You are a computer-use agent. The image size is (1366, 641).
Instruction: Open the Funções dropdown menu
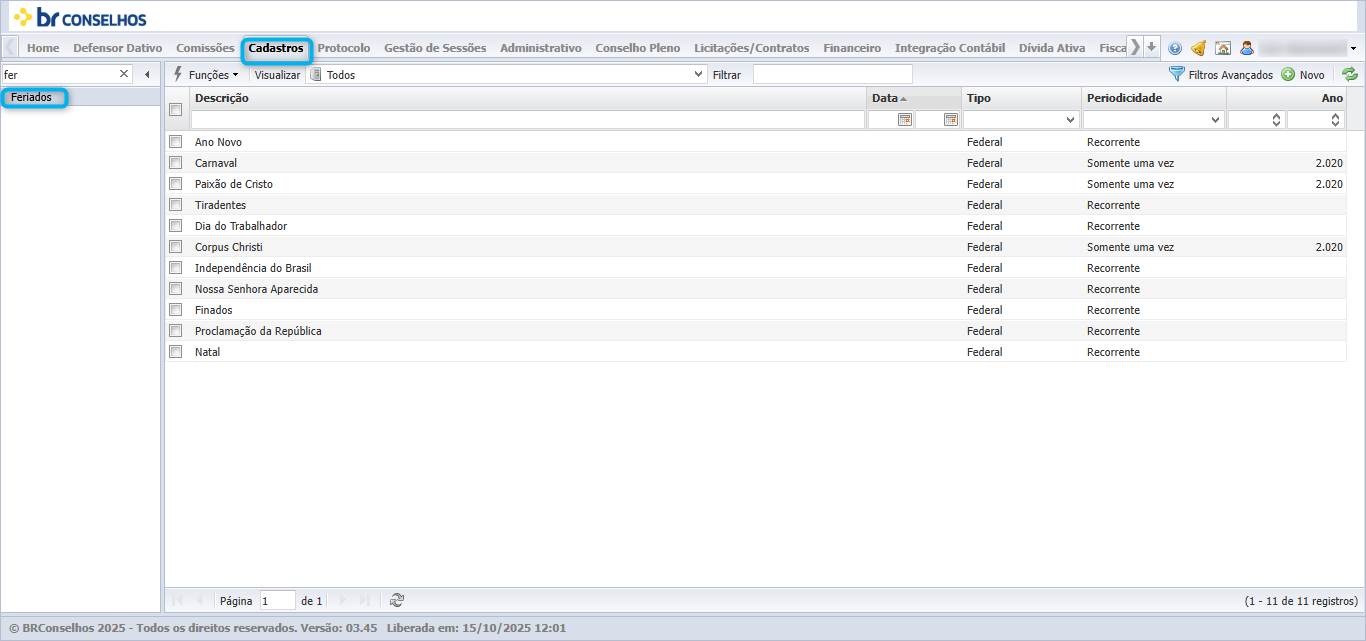pos(206,74)
